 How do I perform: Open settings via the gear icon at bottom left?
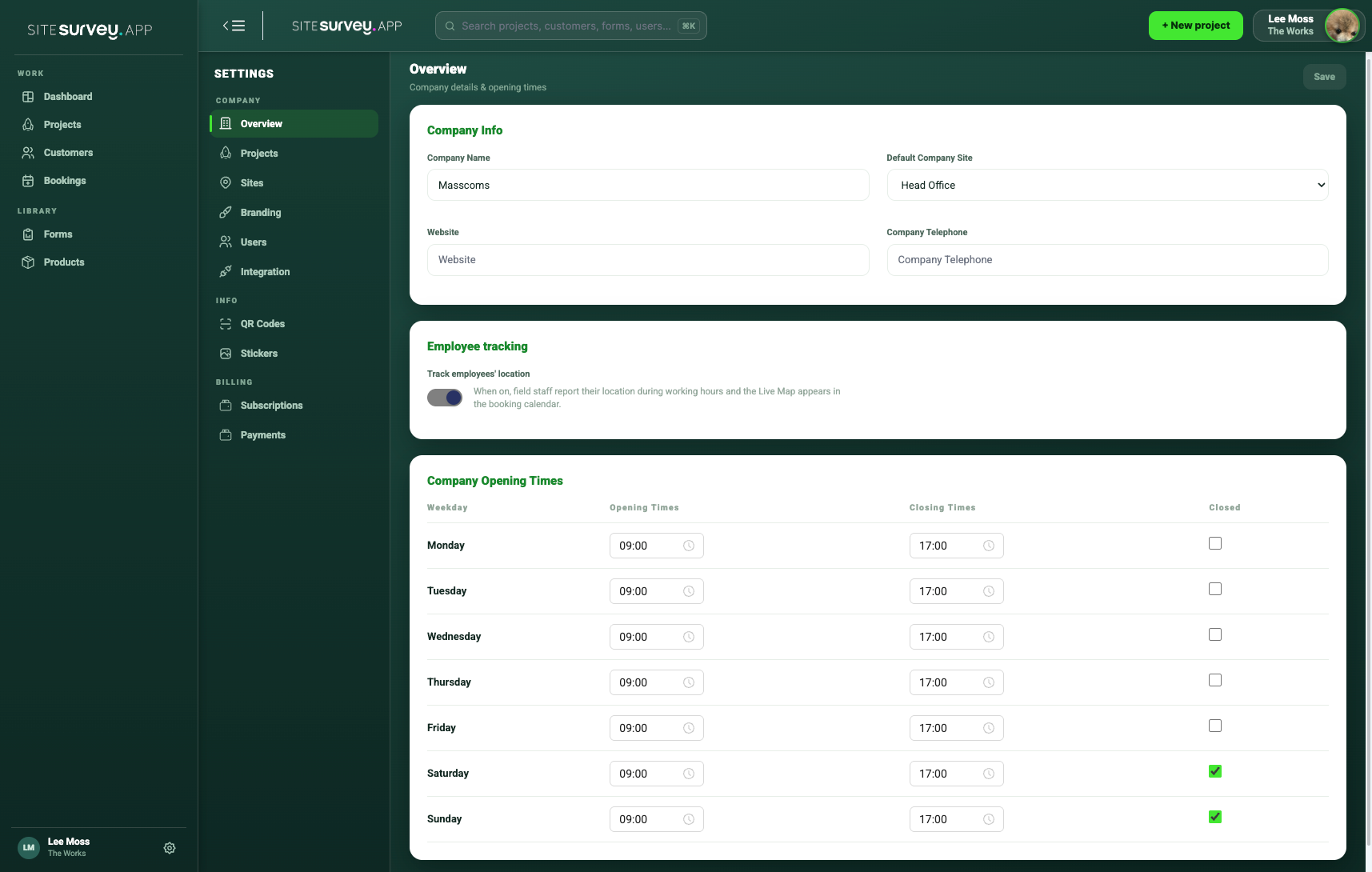170,848
